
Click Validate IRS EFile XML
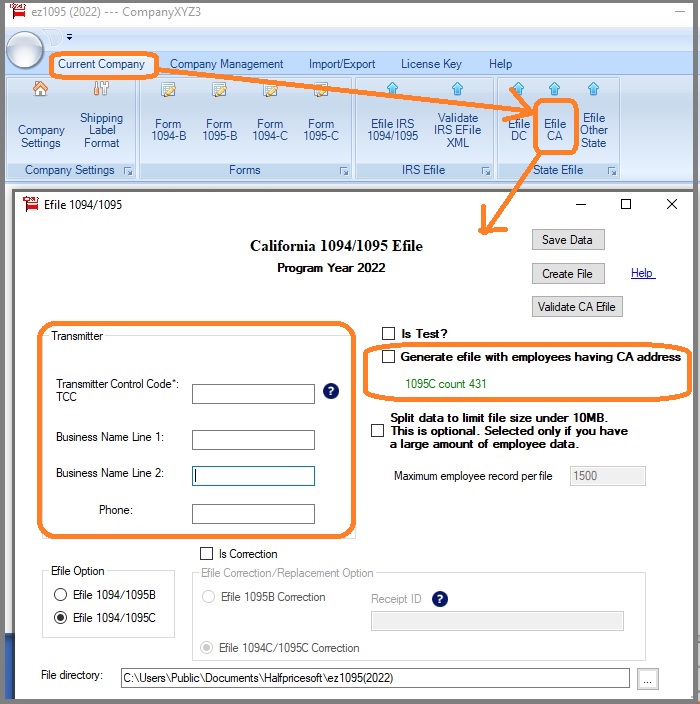tap(457, 118)
